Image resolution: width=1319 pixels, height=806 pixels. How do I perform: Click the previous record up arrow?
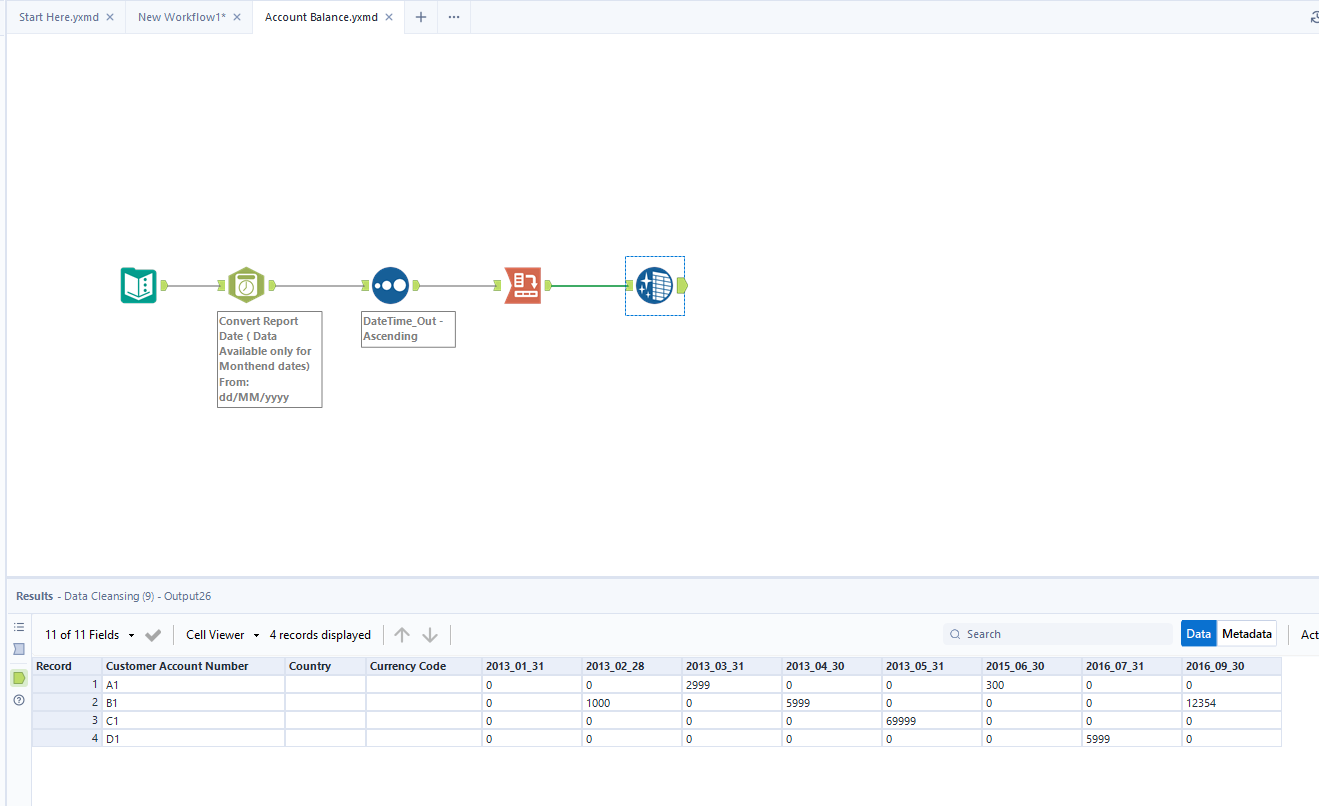point(402,634)
